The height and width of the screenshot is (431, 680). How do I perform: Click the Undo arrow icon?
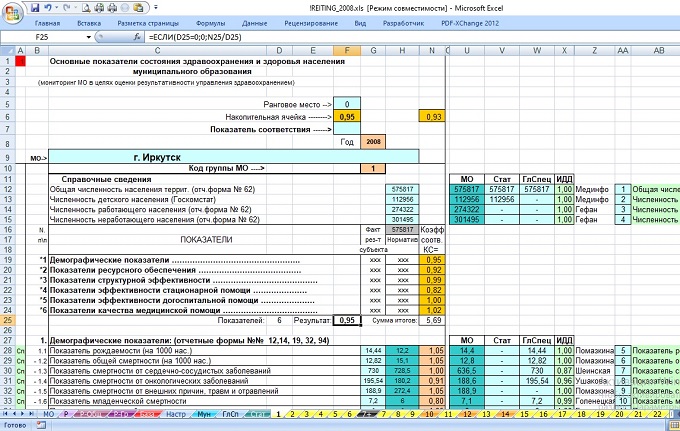[47, 8]
